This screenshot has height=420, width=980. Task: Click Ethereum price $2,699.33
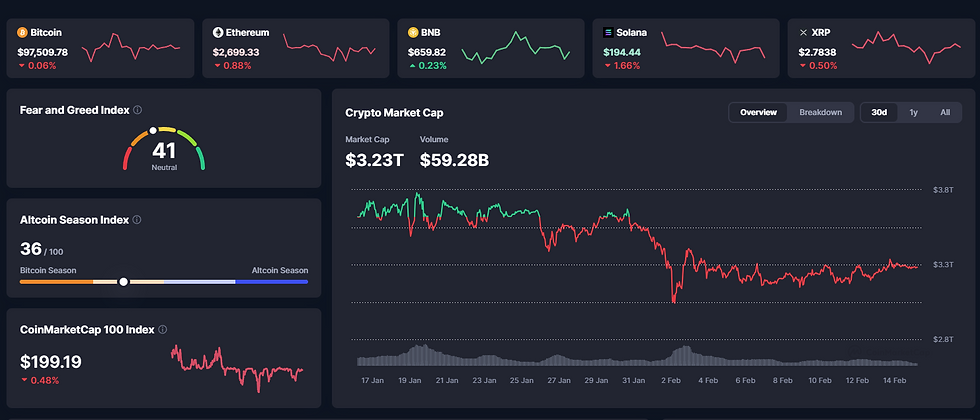tap(236, 52)
